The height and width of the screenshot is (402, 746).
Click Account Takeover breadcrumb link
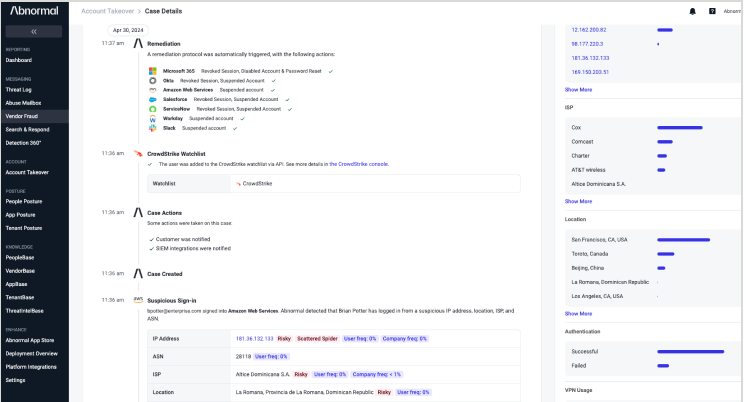pos(108,11)
